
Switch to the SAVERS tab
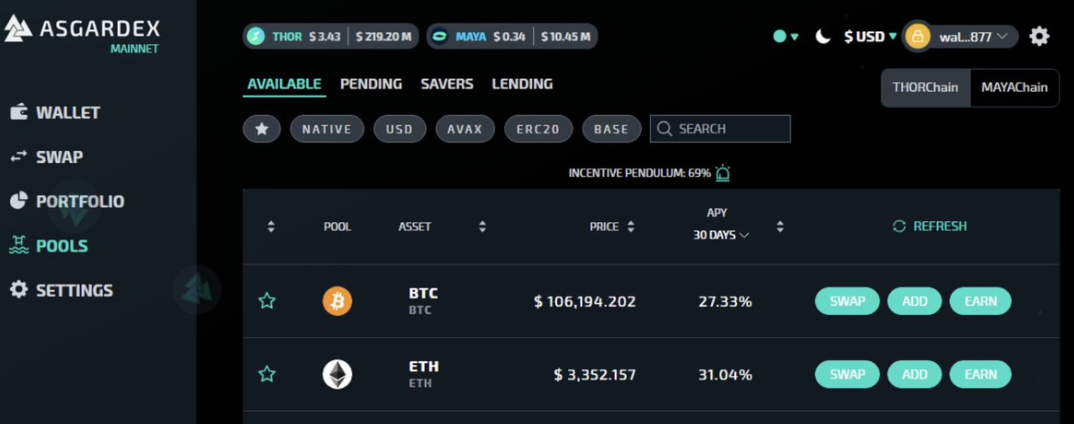tap(447, 84)
